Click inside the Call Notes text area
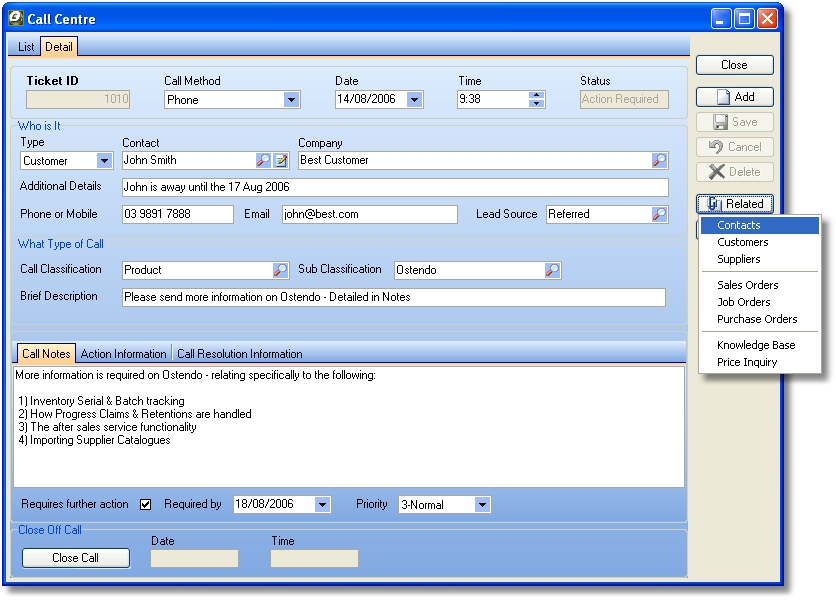 pos(349,427)
